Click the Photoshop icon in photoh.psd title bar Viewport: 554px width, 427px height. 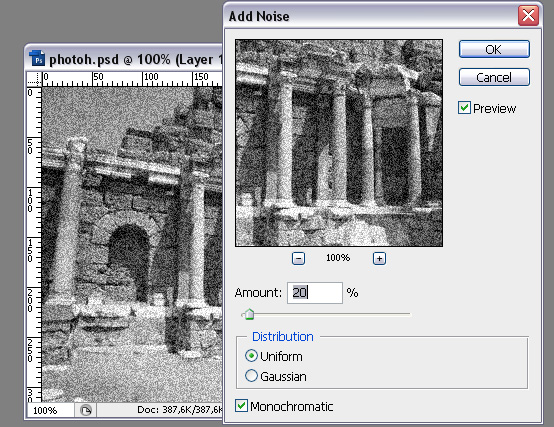point(37,59)
